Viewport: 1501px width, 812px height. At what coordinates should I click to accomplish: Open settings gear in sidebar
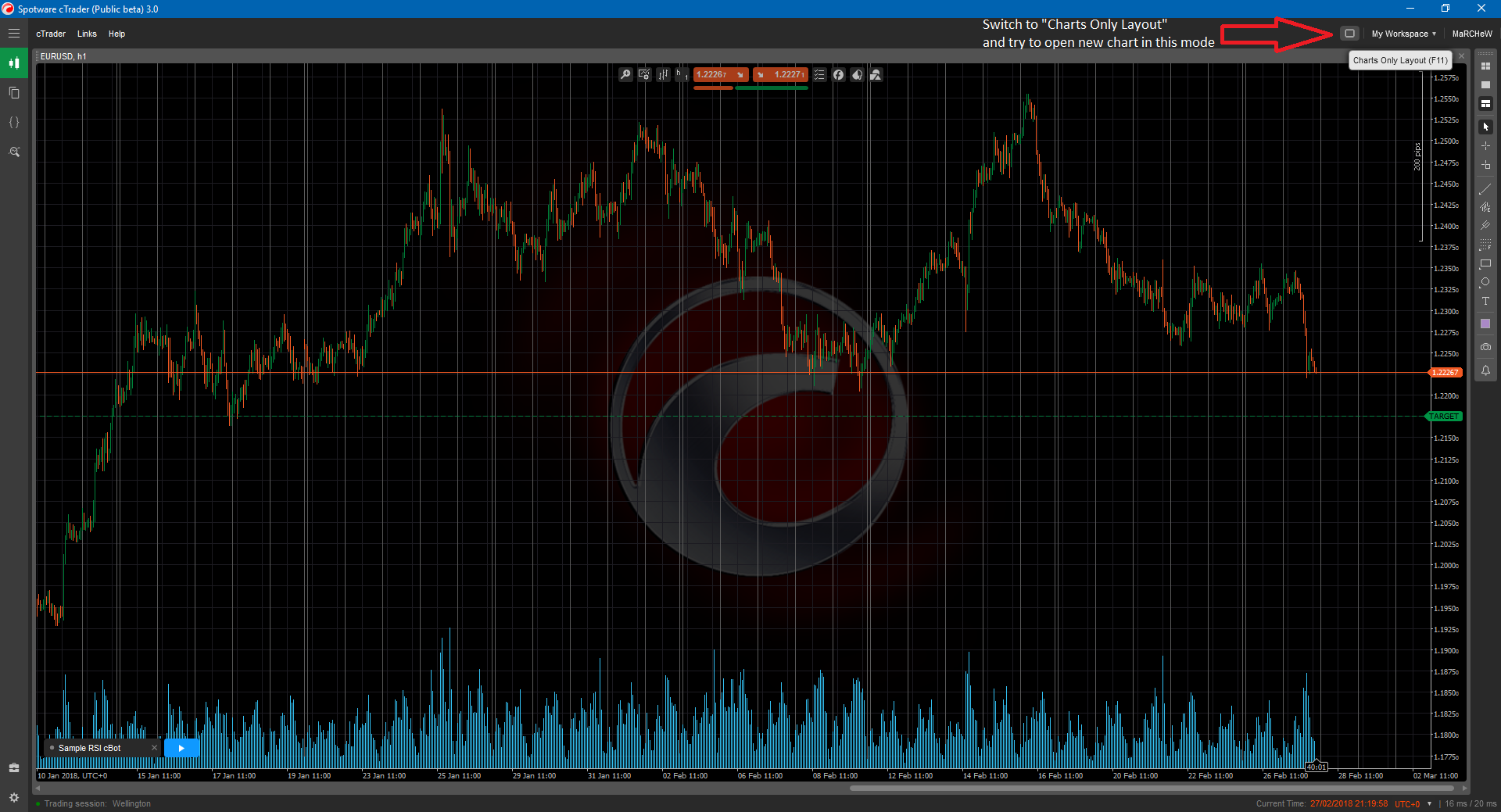coord(14,797)
